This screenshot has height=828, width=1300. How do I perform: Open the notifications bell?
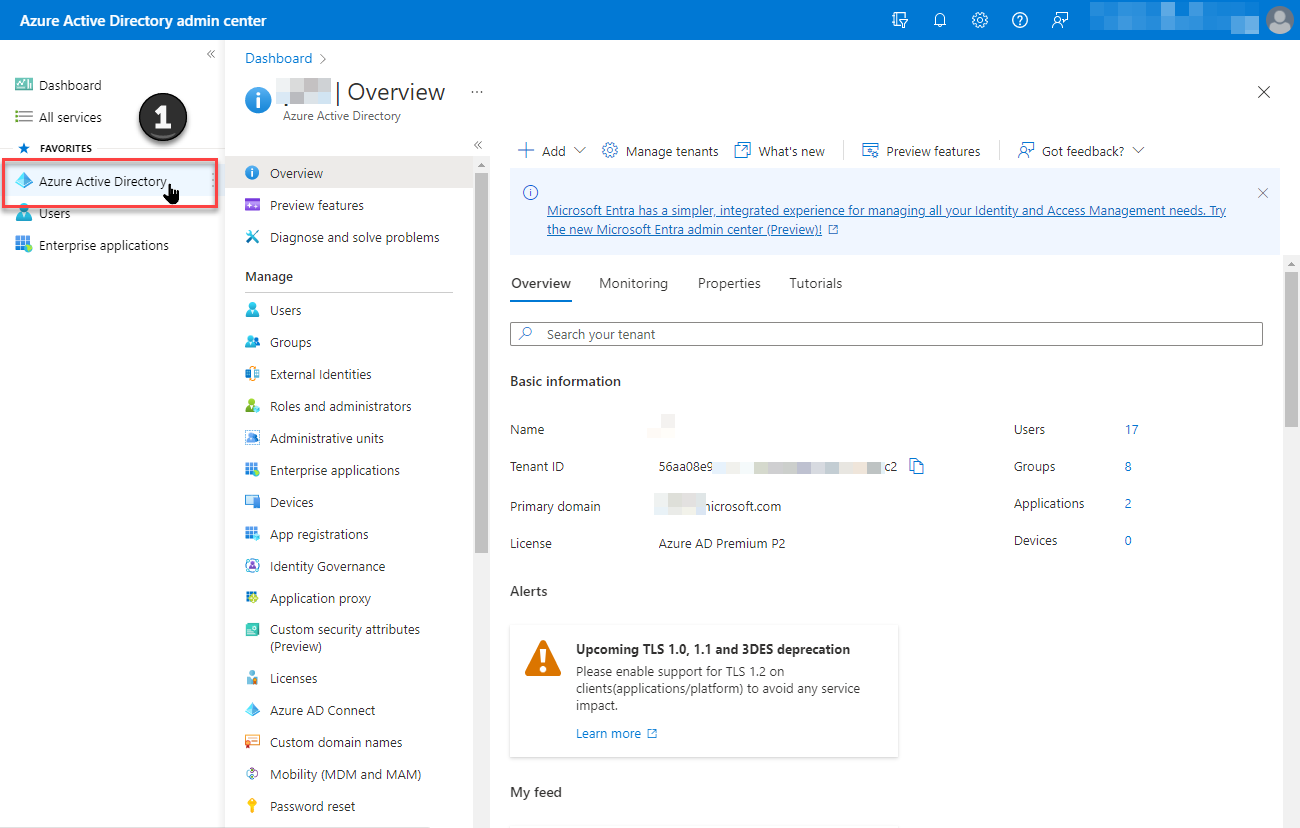click(x=940, y=20)
